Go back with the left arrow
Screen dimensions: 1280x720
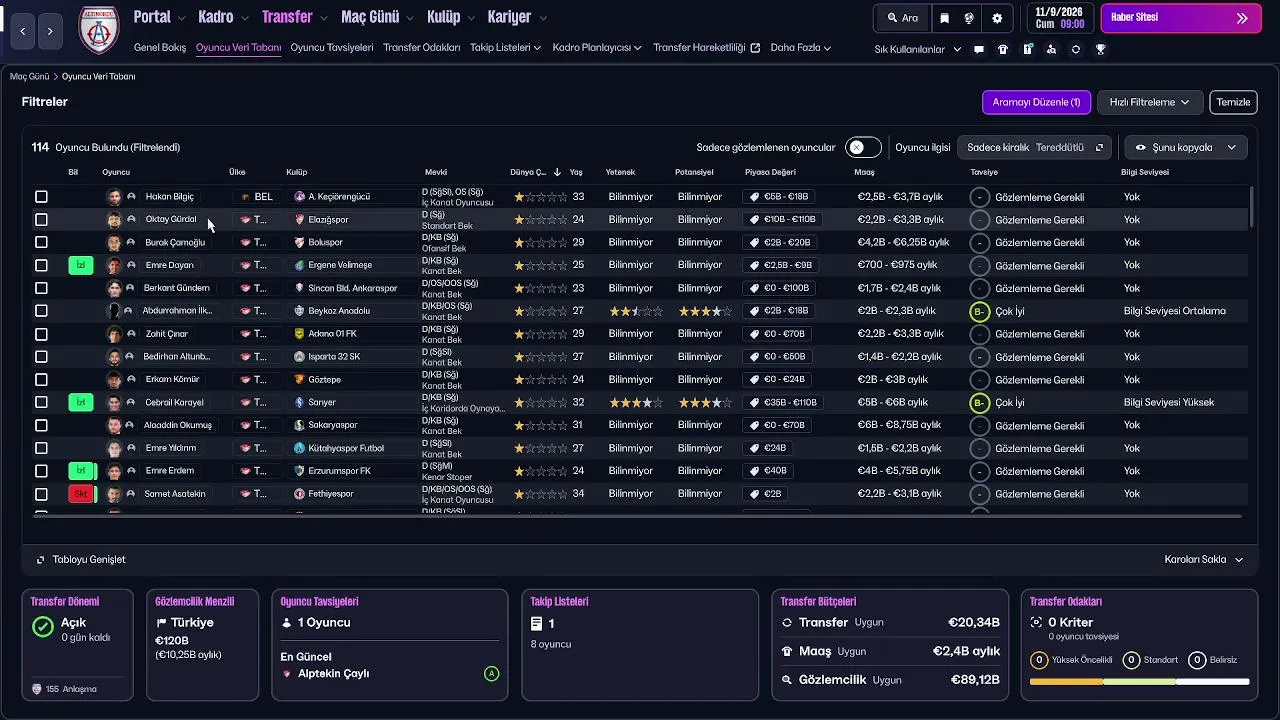(23, 31)
